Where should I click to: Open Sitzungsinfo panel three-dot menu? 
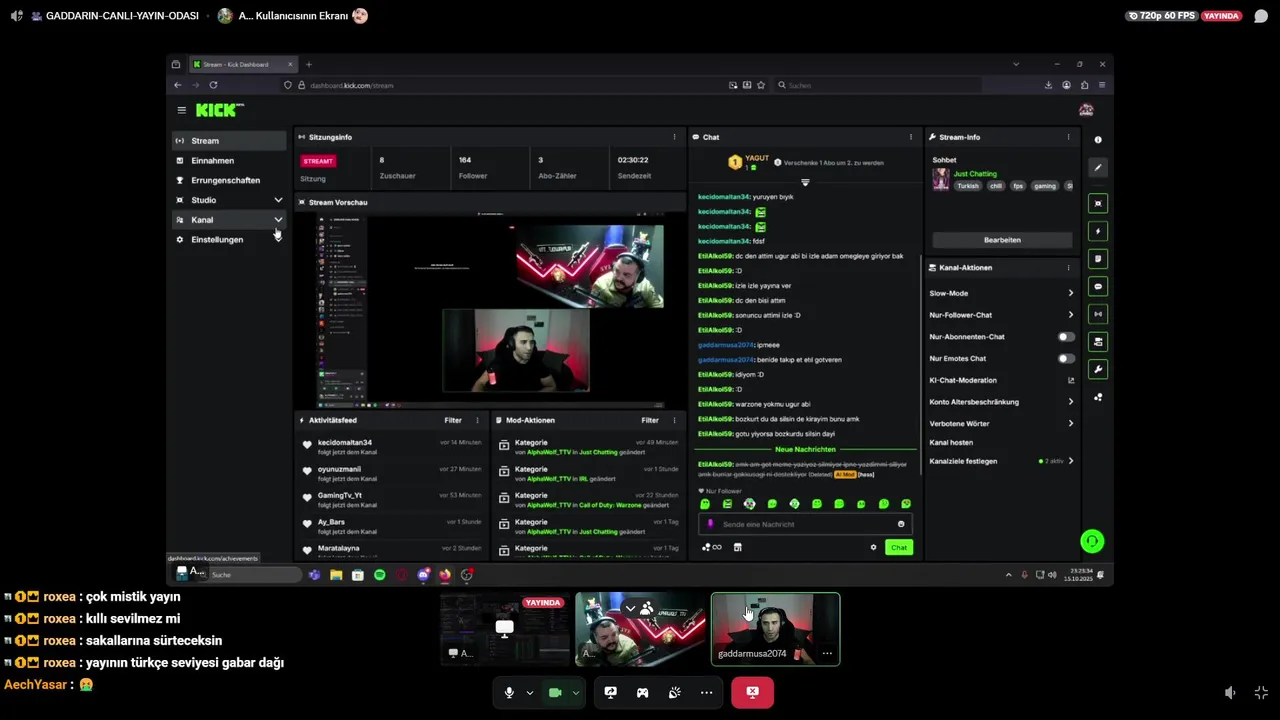click(x=674, y=137)
